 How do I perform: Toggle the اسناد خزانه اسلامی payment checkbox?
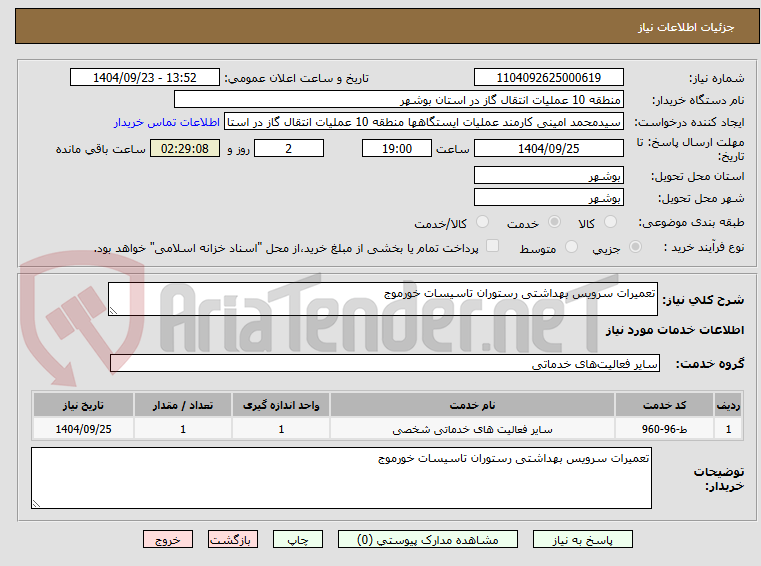coord(493,246)
